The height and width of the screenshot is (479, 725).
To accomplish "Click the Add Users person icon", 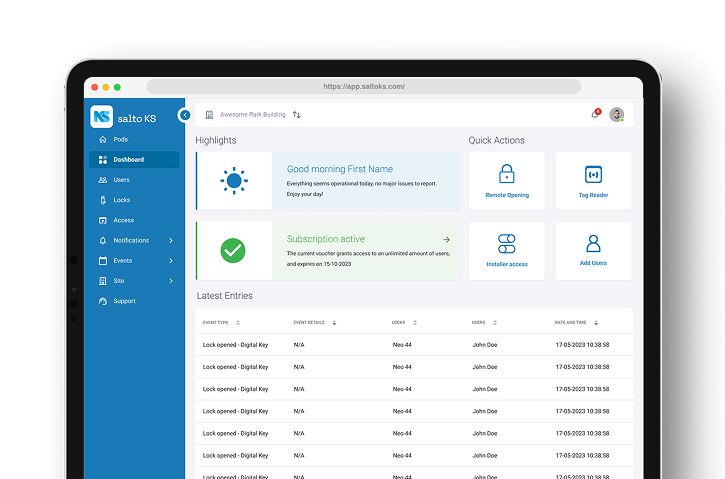I will tap(593, 244).
